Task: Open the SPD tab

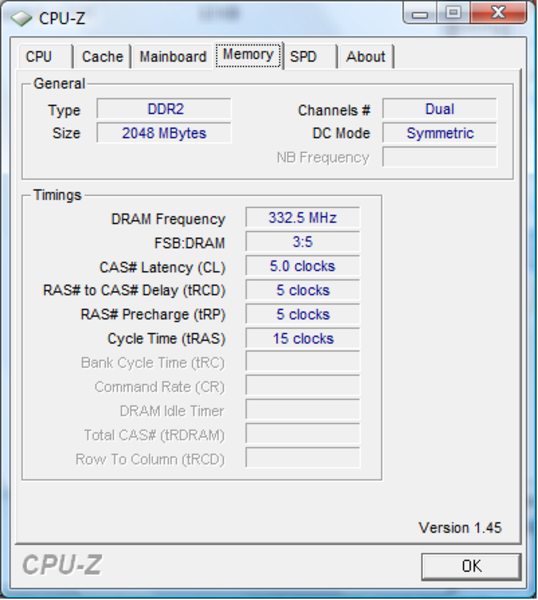Action: 310,57
